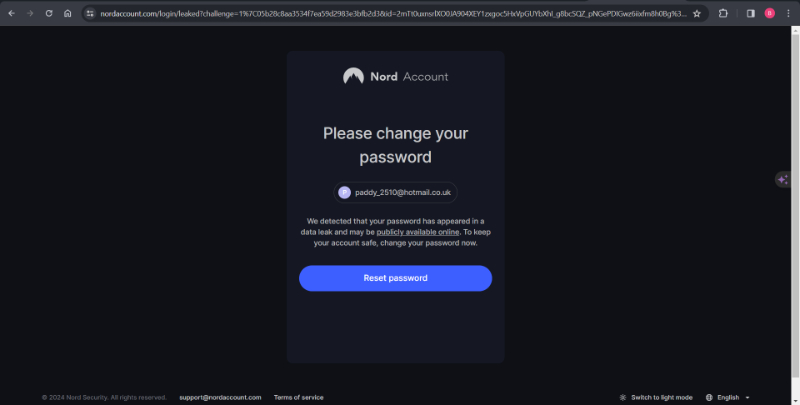The image size is (800, 405).
Task: Open the pink profile avatar
Action: (769, 13)
